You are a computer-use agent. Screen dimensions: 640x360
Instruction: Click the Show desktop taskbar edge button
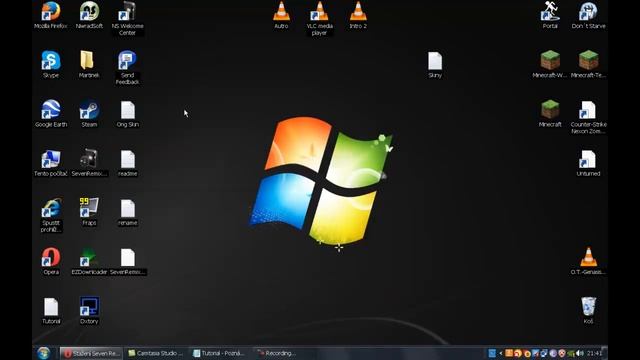coord(606,353)
